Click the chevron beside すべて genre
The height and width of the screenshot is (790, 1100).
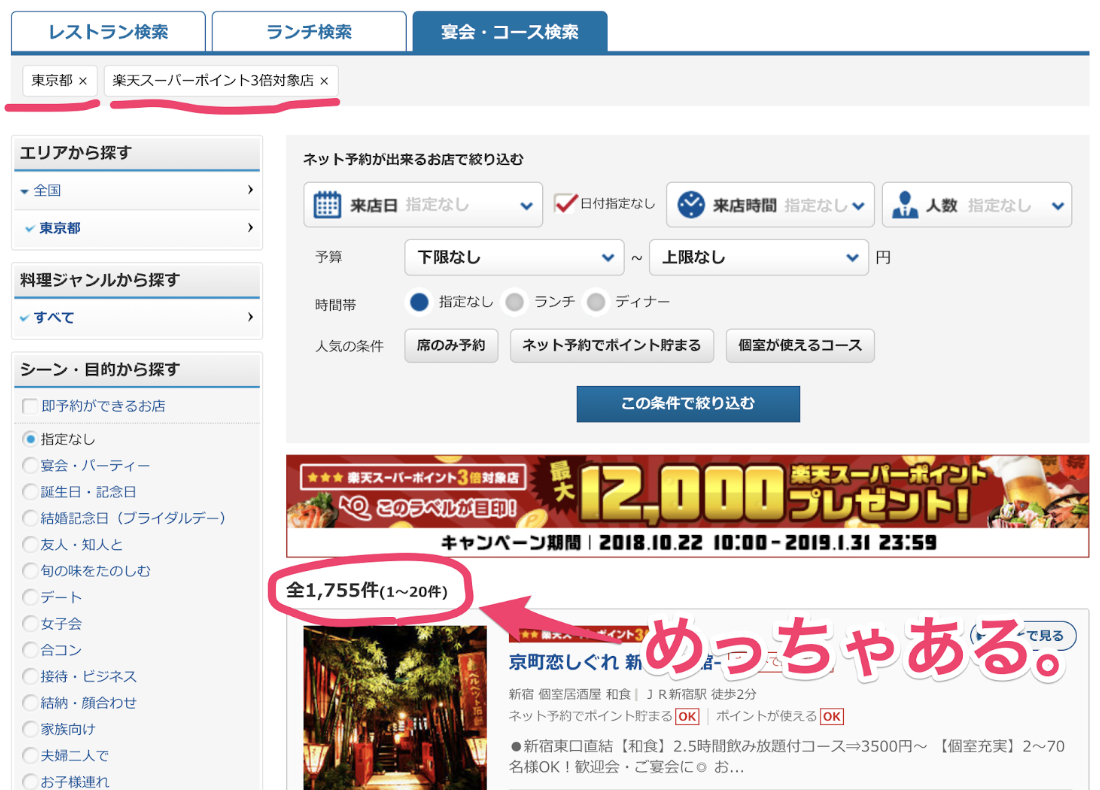click(x=250, y=316)
